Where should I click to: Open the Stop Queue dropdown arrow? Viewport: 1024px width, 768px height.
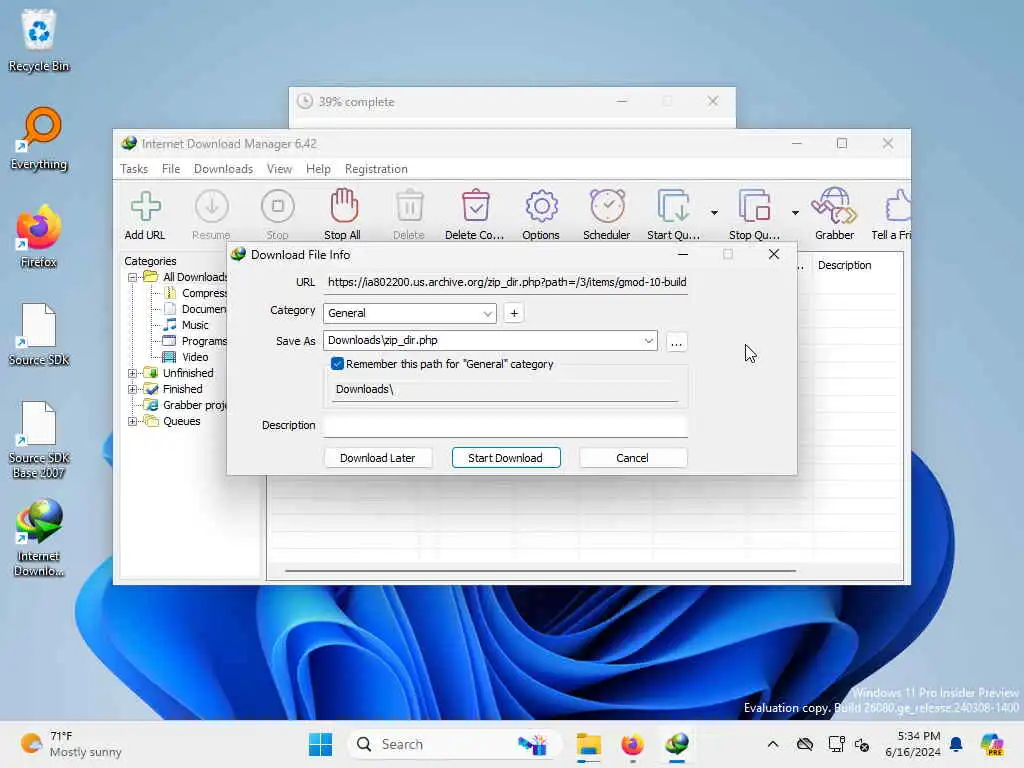point(795,213)
